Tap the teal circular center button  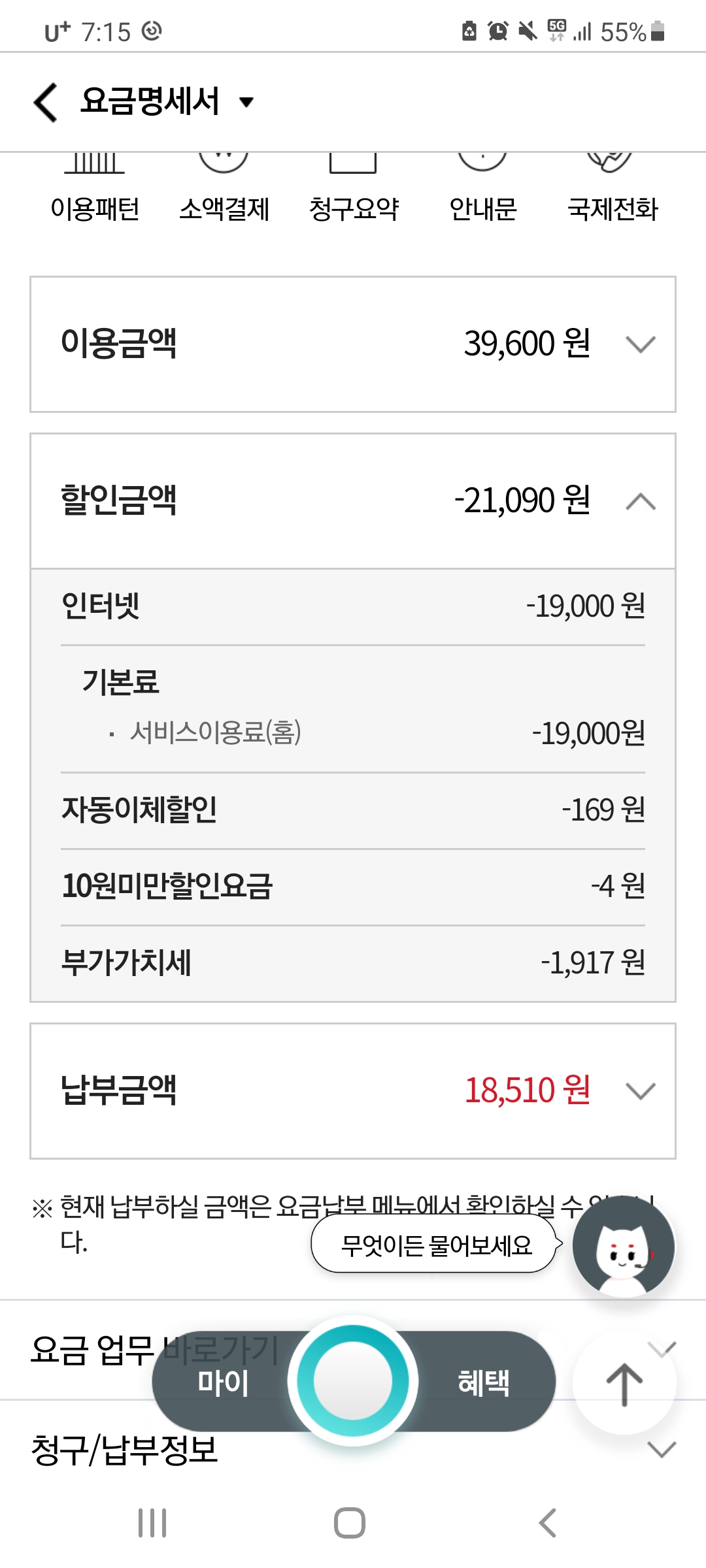(353, 1380)
